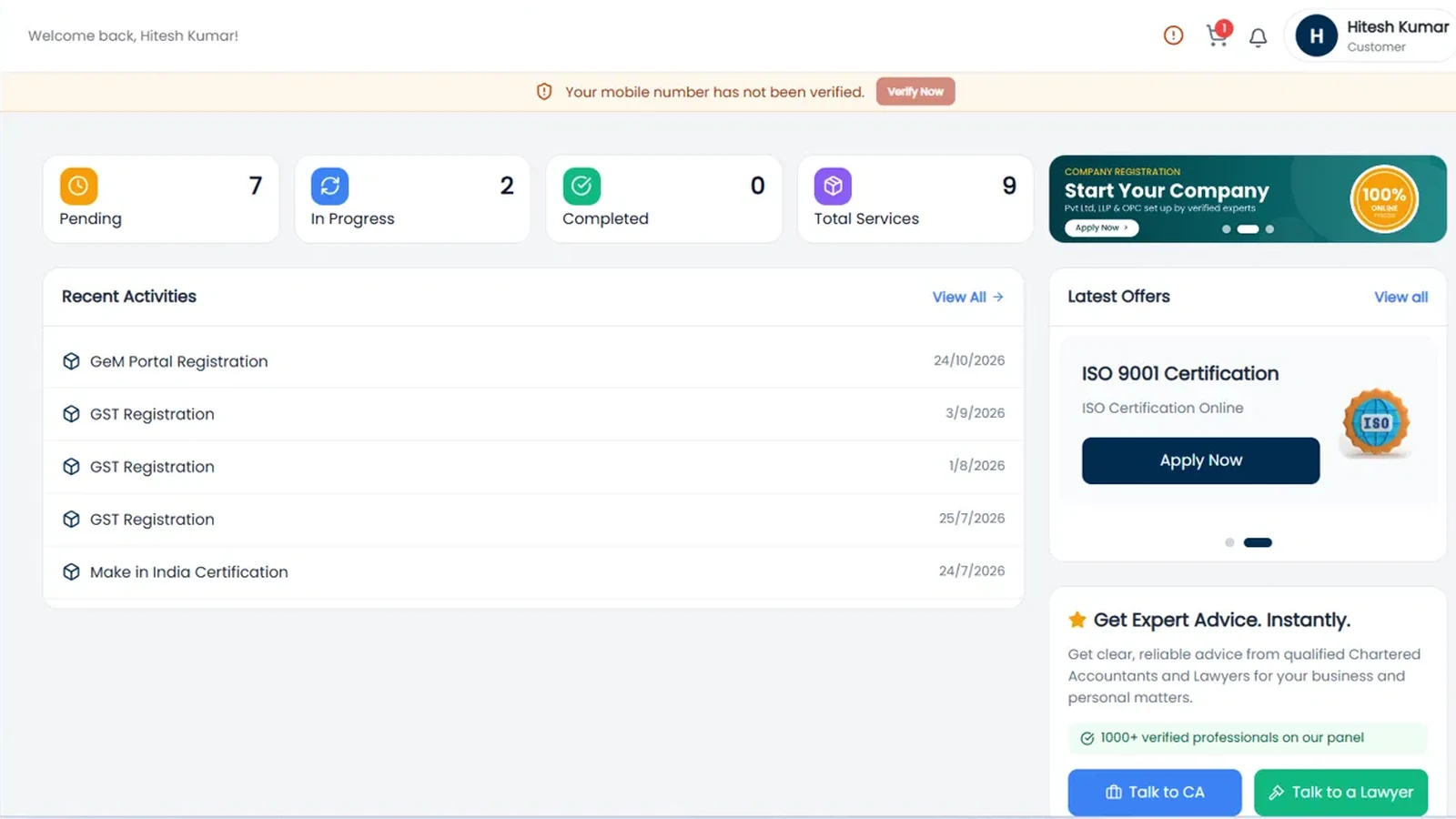Open View all latest offers link
Screen dimensions: 1456x819
(1400, 297)
